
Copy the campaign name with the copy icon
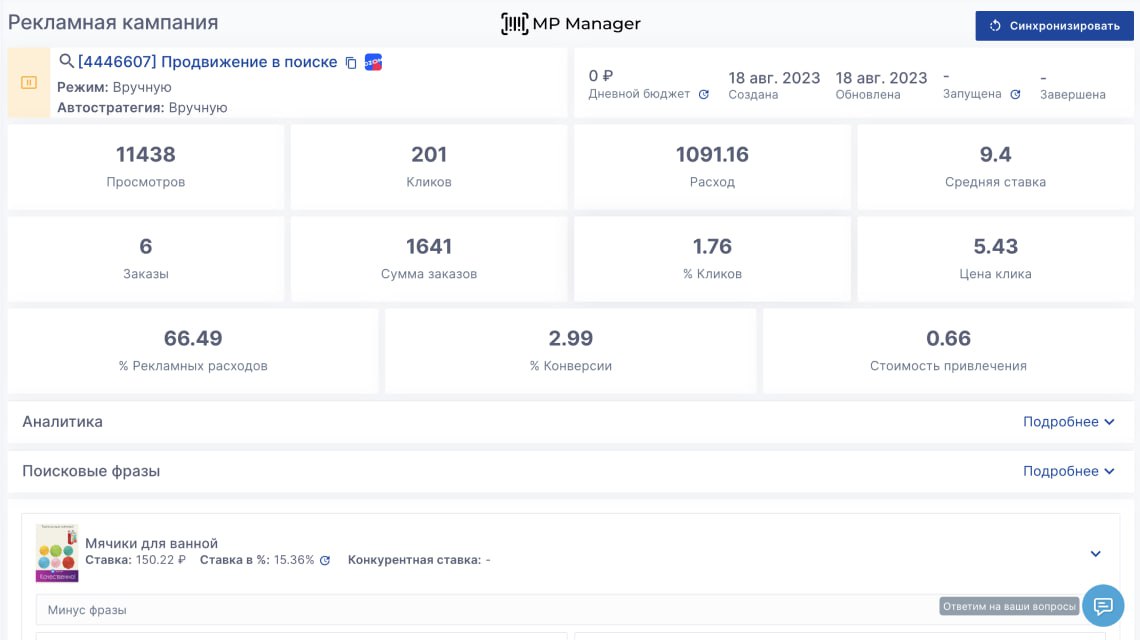pyautogui.click(x=351, y=63)
